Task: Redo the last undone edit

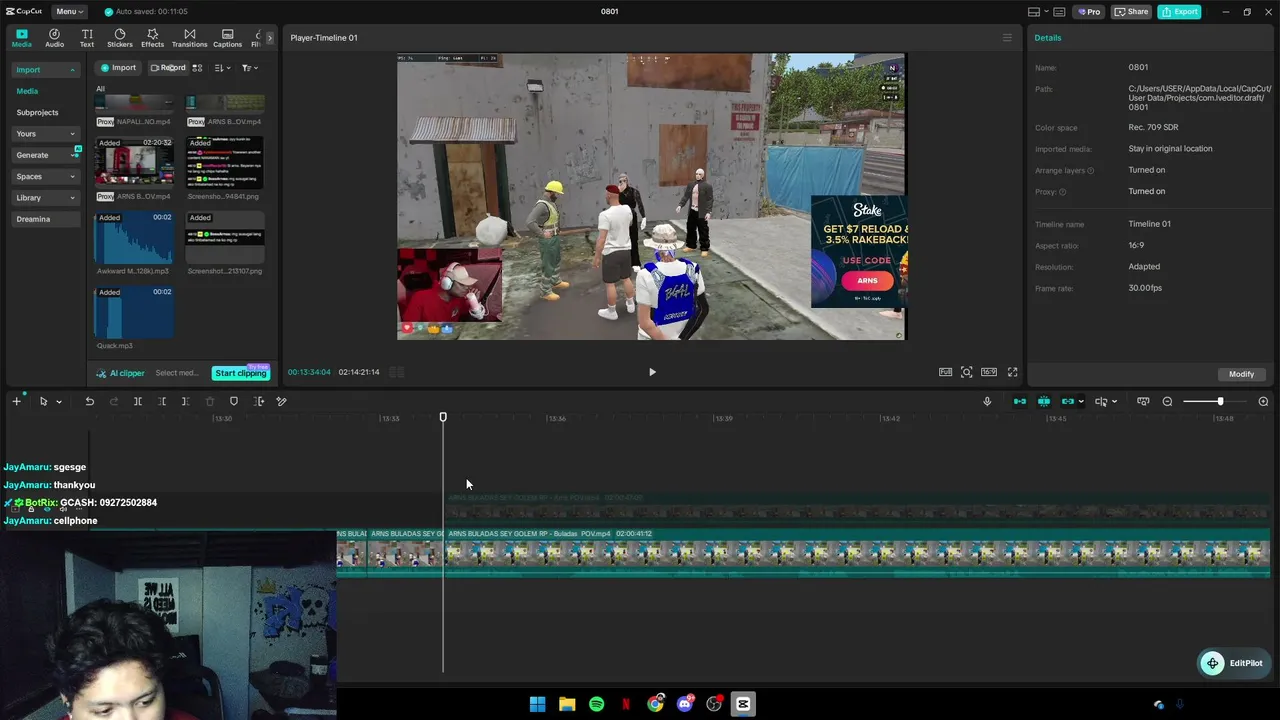Action: [113, 401]
